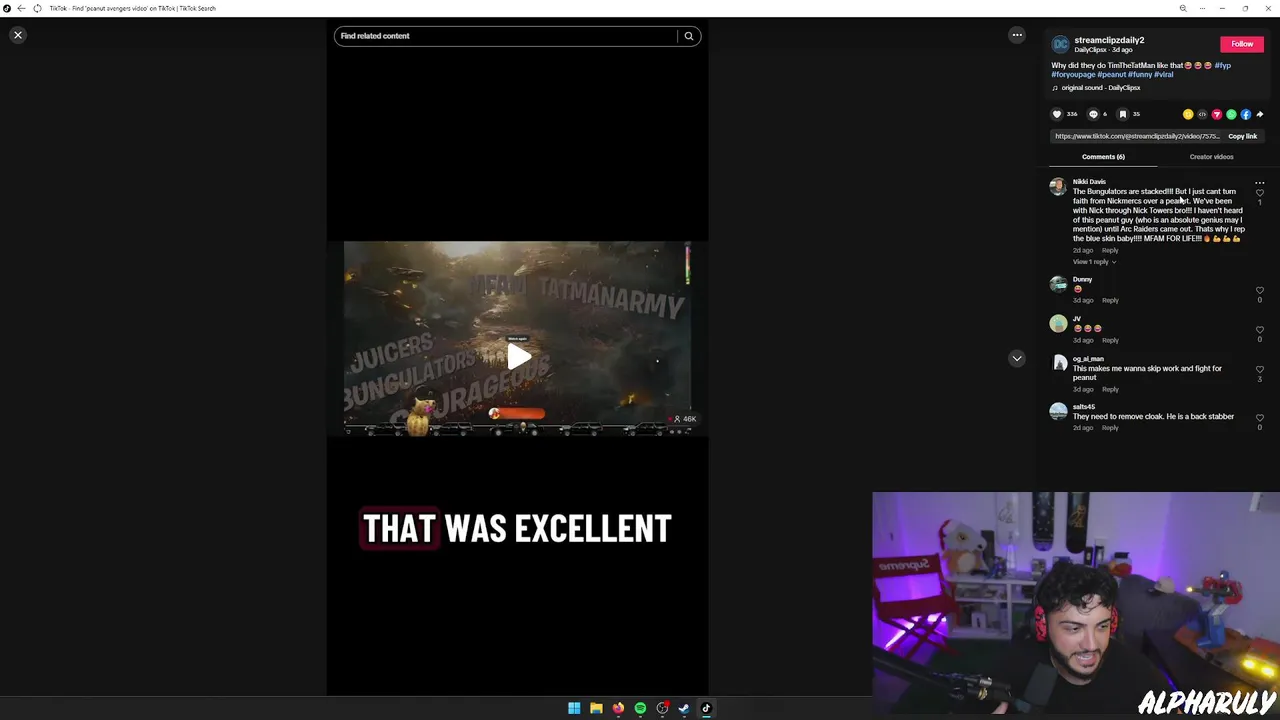
Task: Like salts45's comment with heart
Action: [x=1260, y=418]
